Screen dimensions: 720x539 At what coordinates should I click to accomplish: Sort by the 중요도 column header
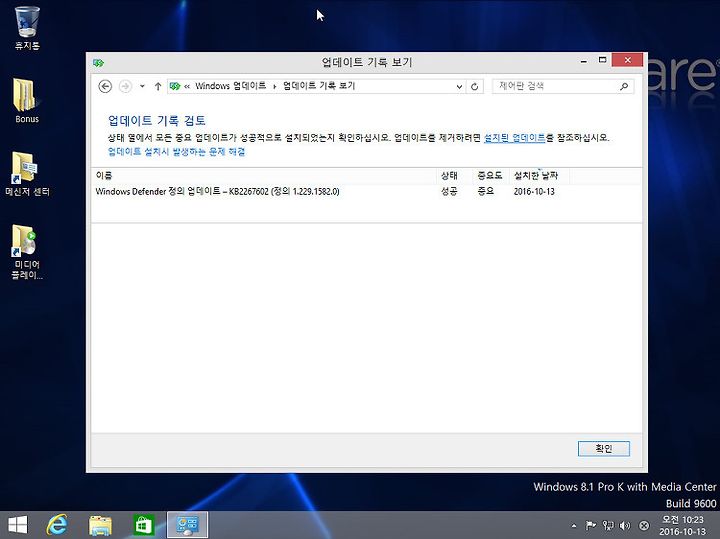tap(490, 175)
